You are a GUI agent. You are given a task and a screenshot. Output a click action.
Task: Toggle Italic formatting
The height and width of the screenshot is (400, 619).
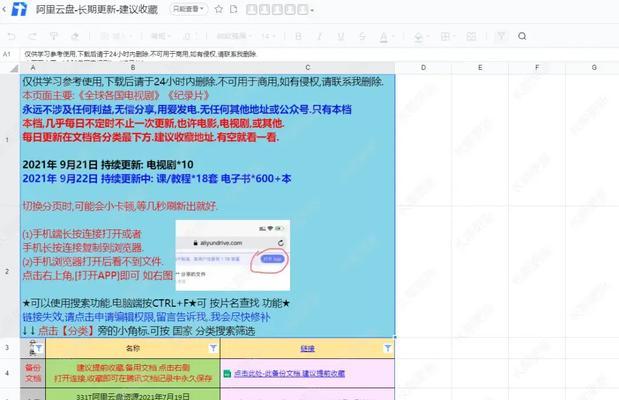point(320,36)
